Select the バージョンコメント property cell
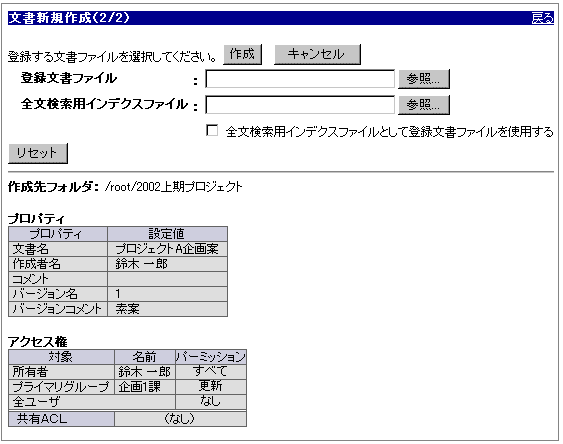 click(x=58, y=309)
